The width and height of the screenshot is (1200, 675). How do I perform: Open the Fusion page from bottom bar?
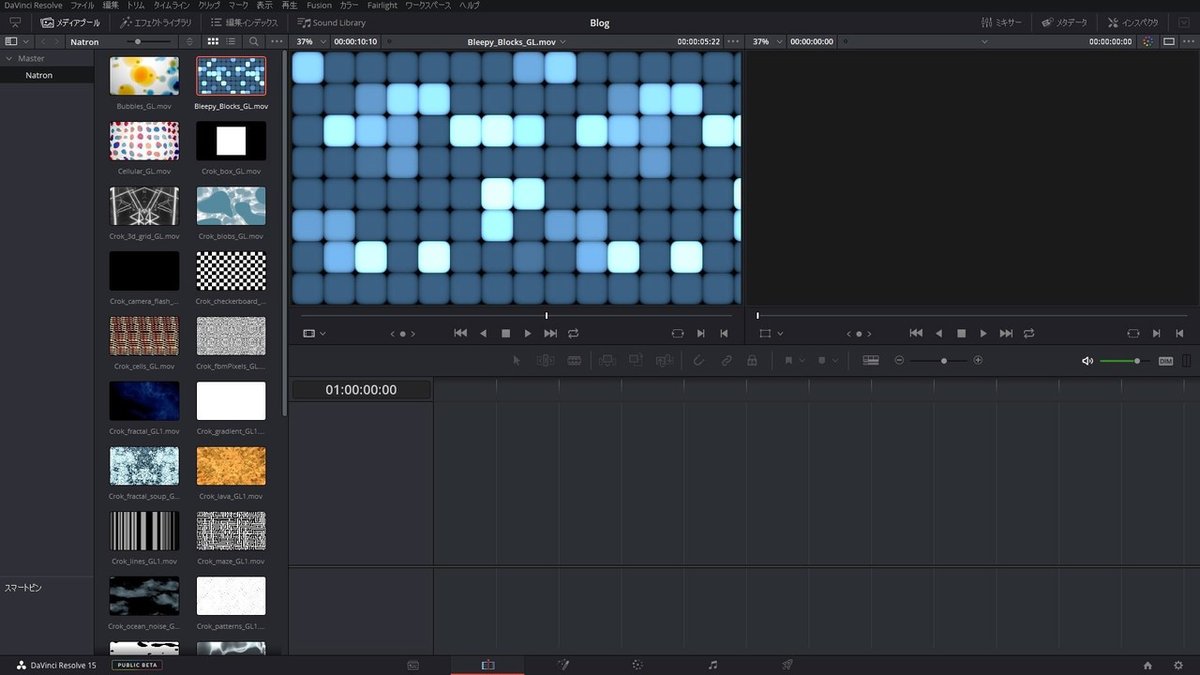[563, 665]
